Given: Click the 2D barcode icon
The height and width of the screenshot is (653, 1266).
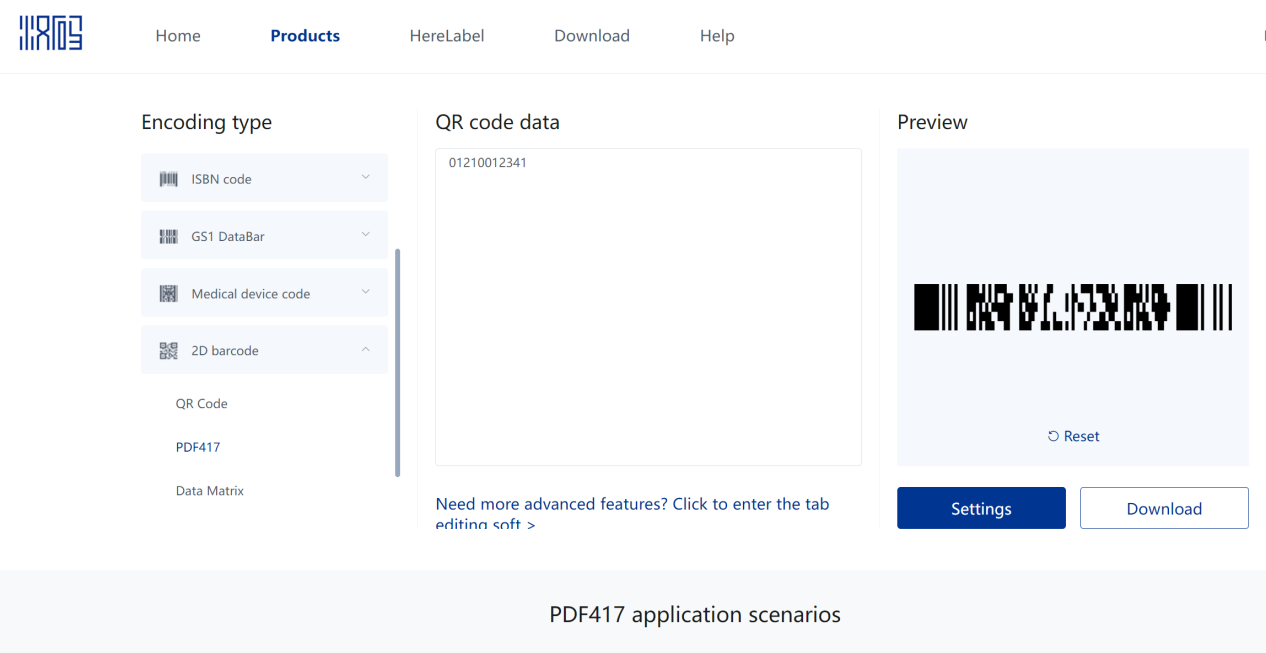Looking at the screenshot, I should pyautogui.click(x=169, y=351).
